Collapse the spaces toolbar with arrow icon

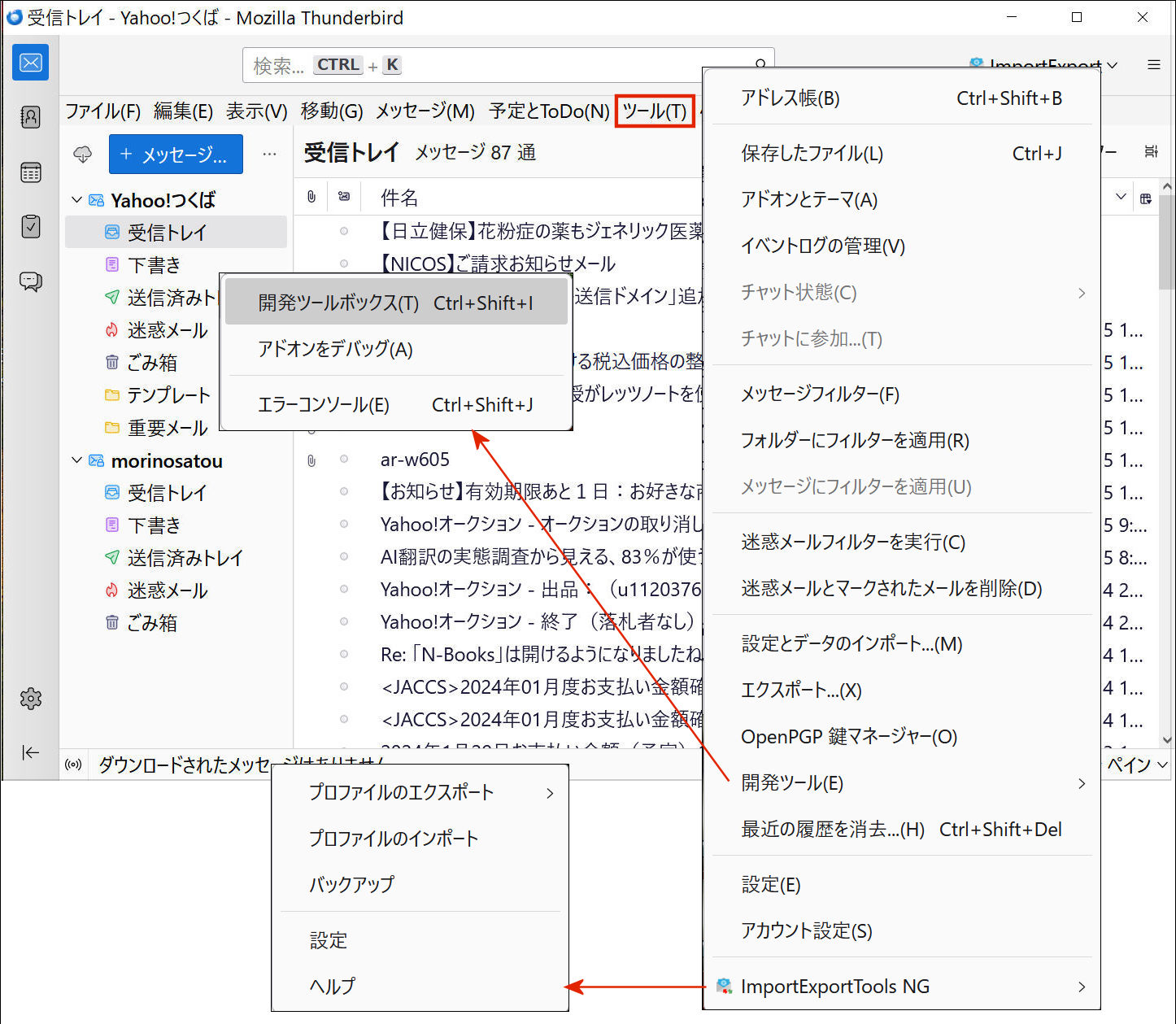pyautogui.click(x=30, y=752)
